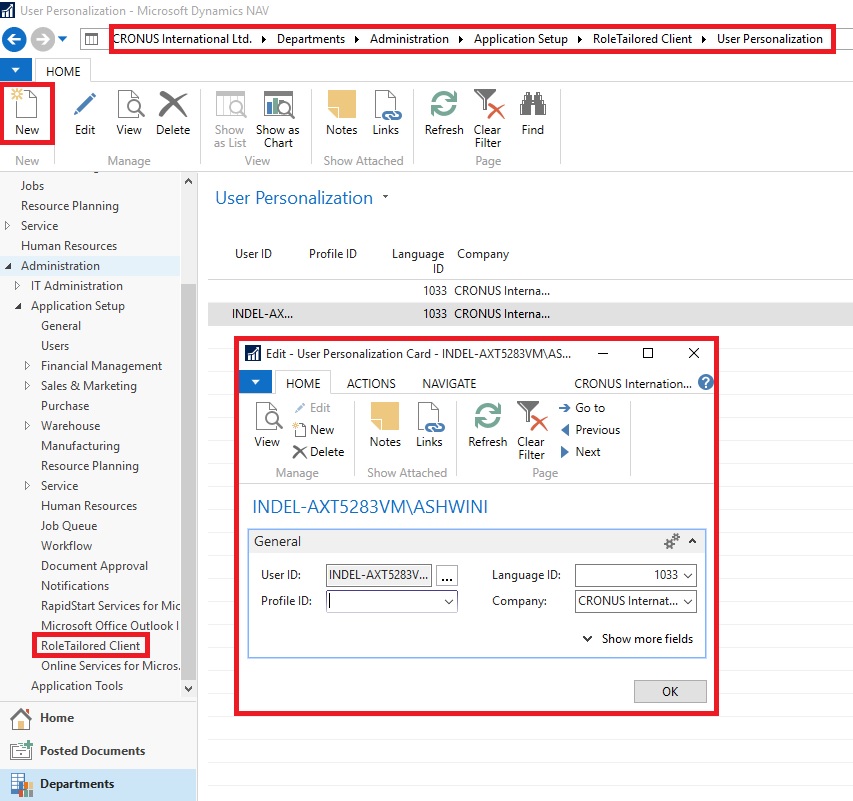Click the User ID lookup ellipsis button
Viewport: 853px width, 801px height.
447,575
